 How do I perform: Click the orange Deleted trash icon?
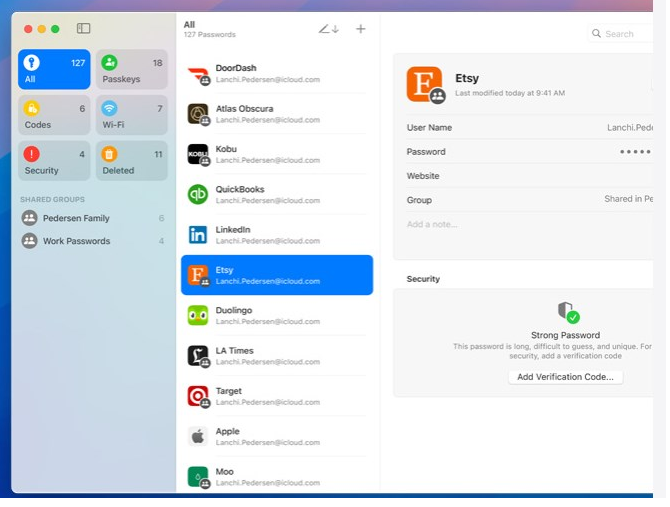pyautogui.click(x=109, y=154)
